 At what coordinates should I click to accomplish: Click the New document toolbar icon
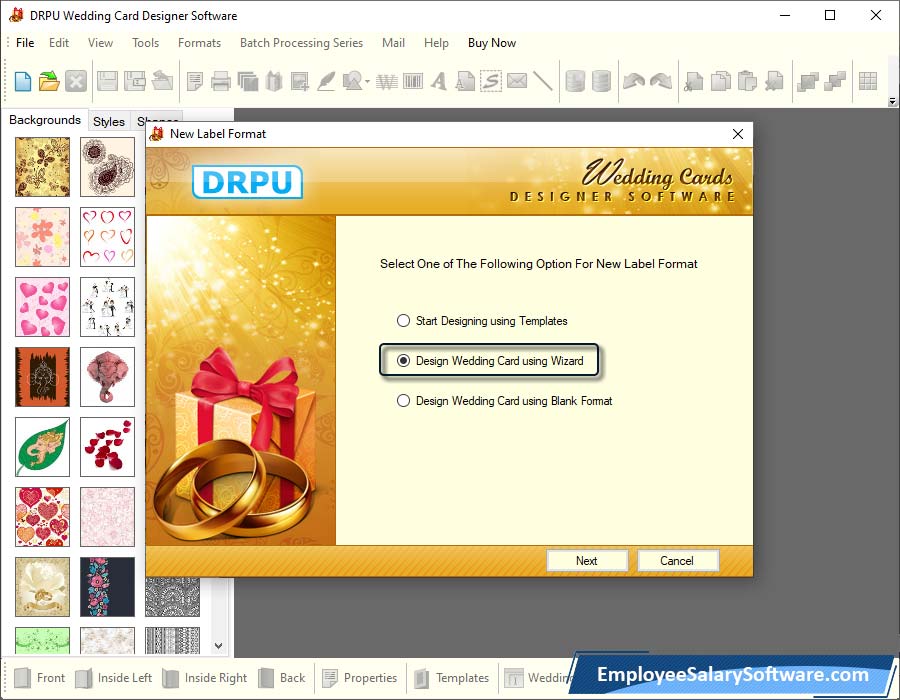click(23, 81)
